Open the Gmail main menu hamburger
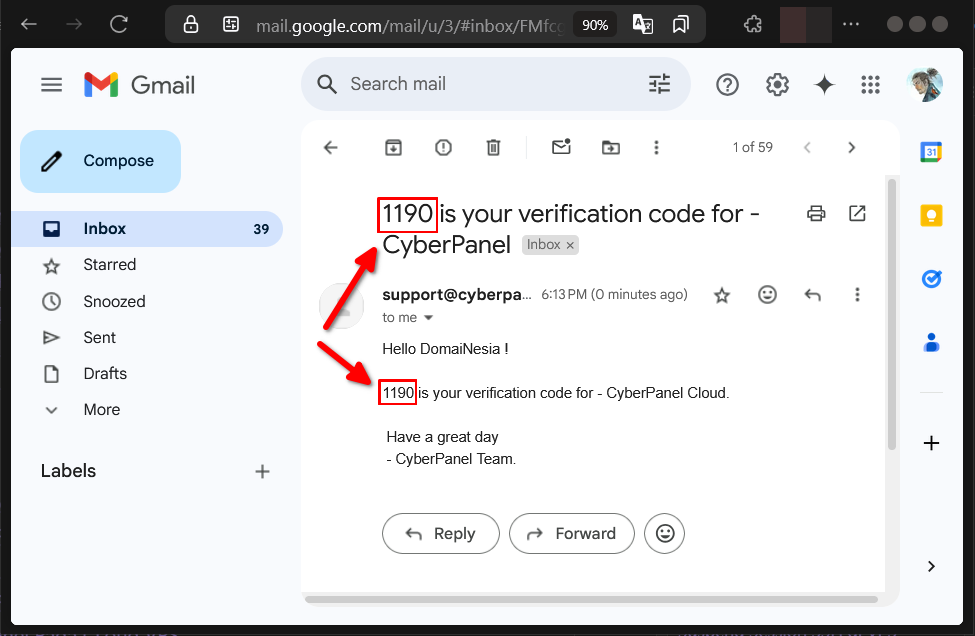Image resolution: width=975 pixels, height=636 pixels. pyautogui.click(x=52, y=85)
